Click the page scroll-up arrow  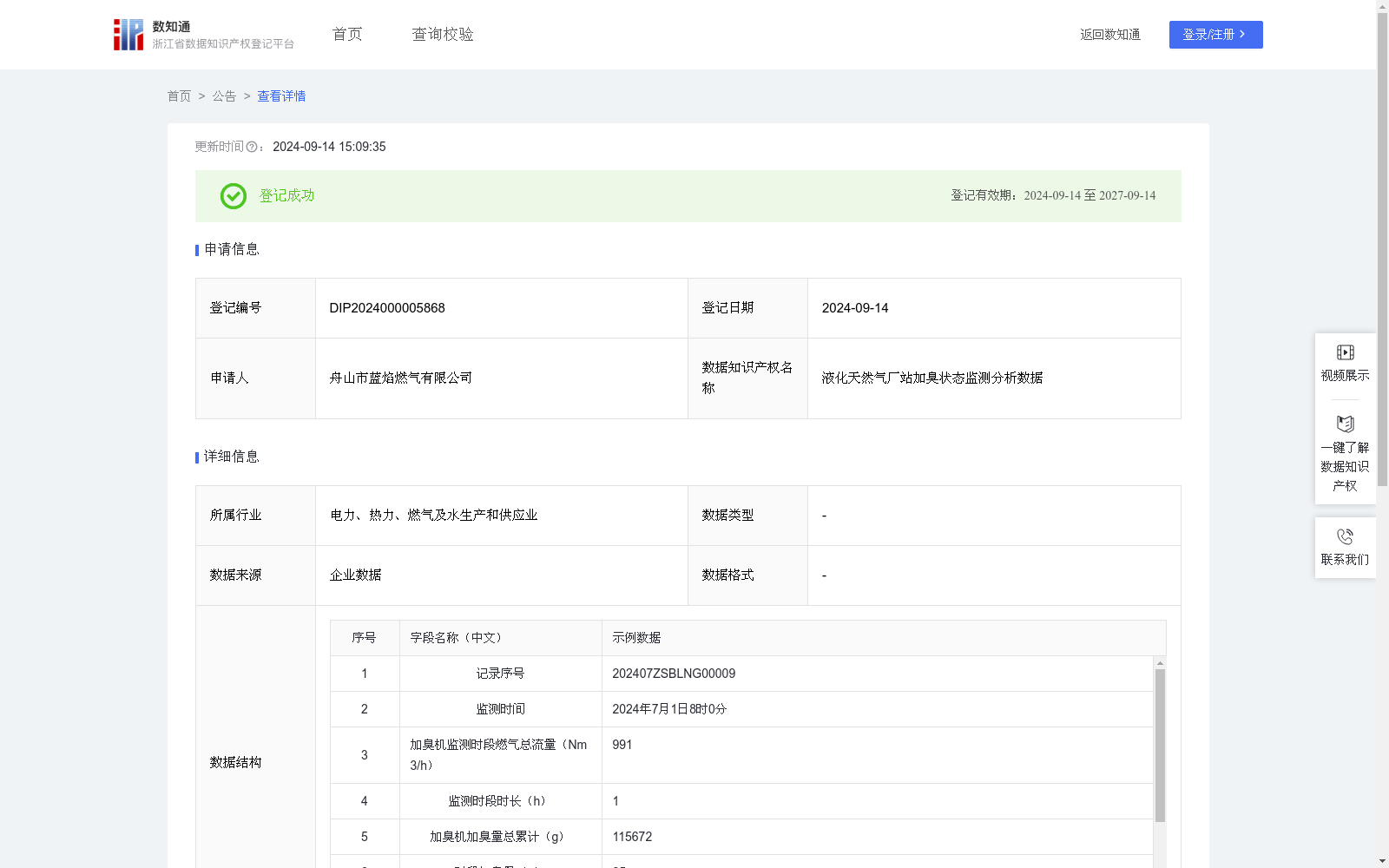(x=1382, y=6)
